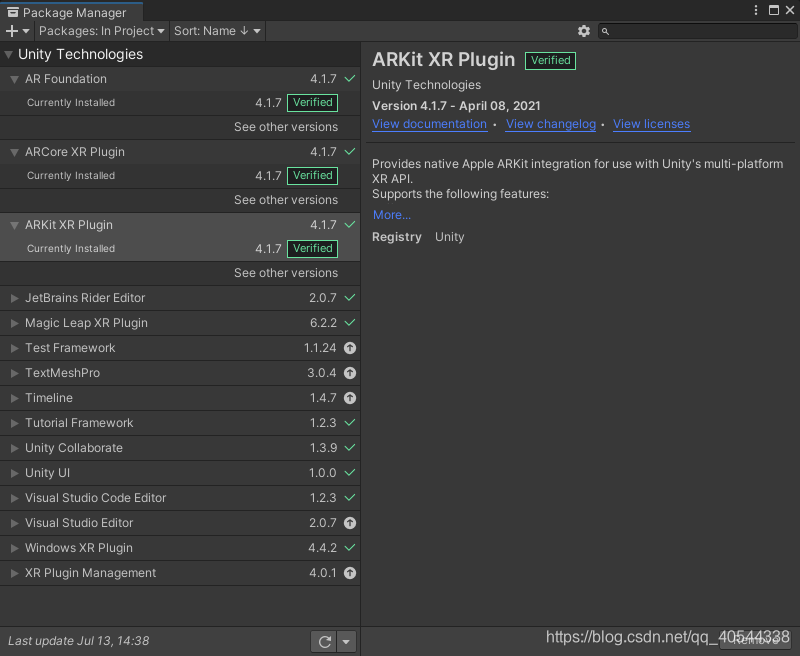Screen dimensions: 800x656
Task: Select ARCore XR Plugin Currently Installed row
Action: tap(180, 175)
